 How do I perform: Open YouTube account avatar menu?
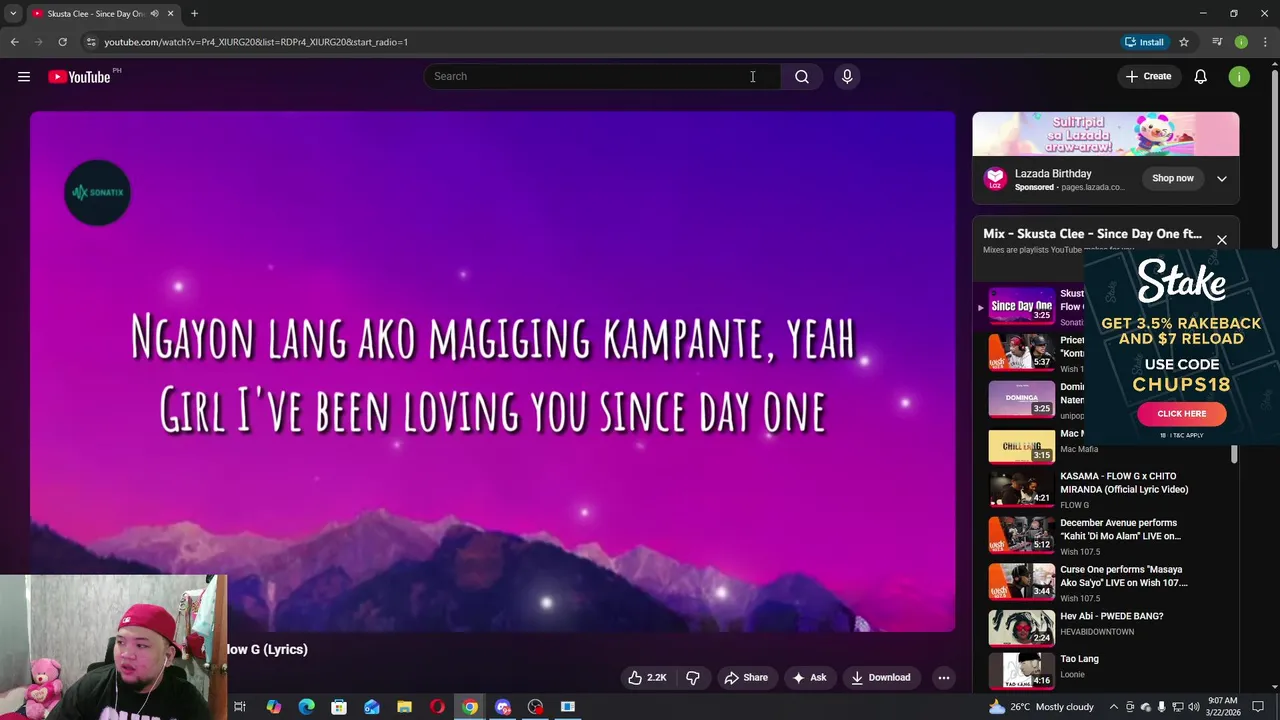(1239, 76)
